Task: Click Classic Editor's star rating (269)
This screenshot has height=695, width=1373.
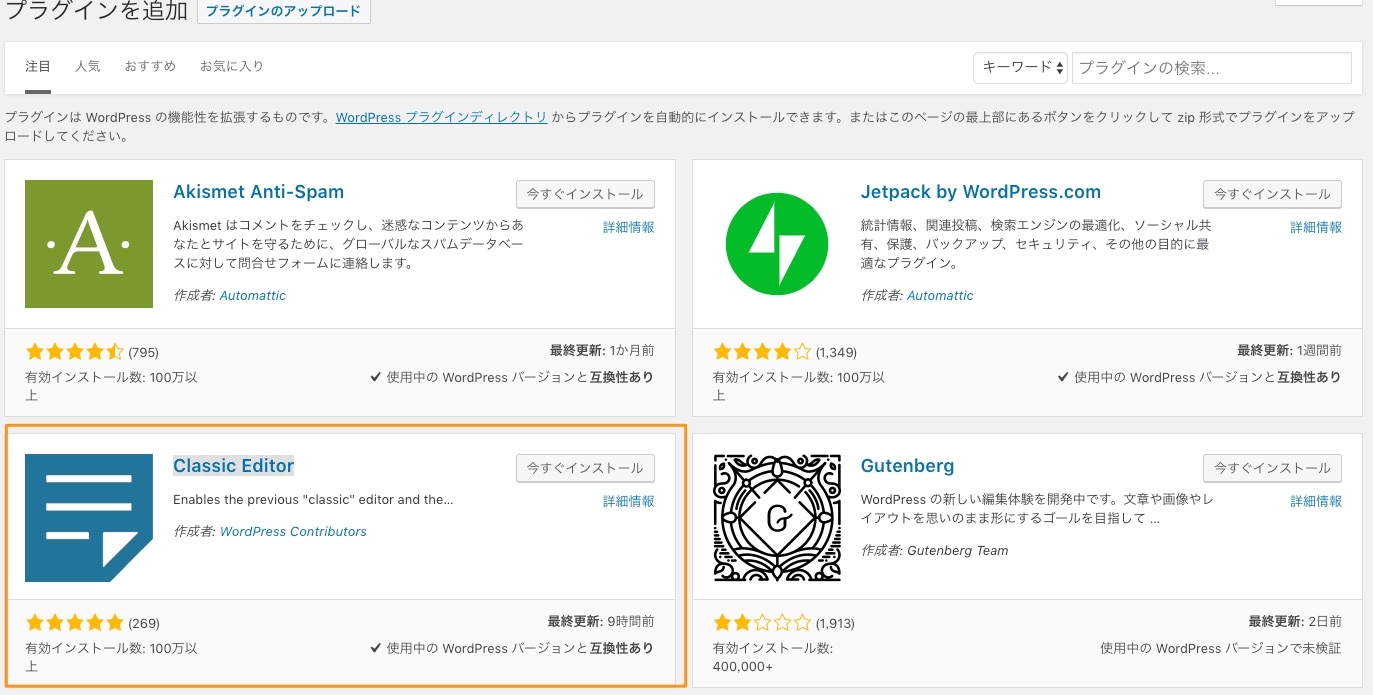Action: (x=74, y=623)
